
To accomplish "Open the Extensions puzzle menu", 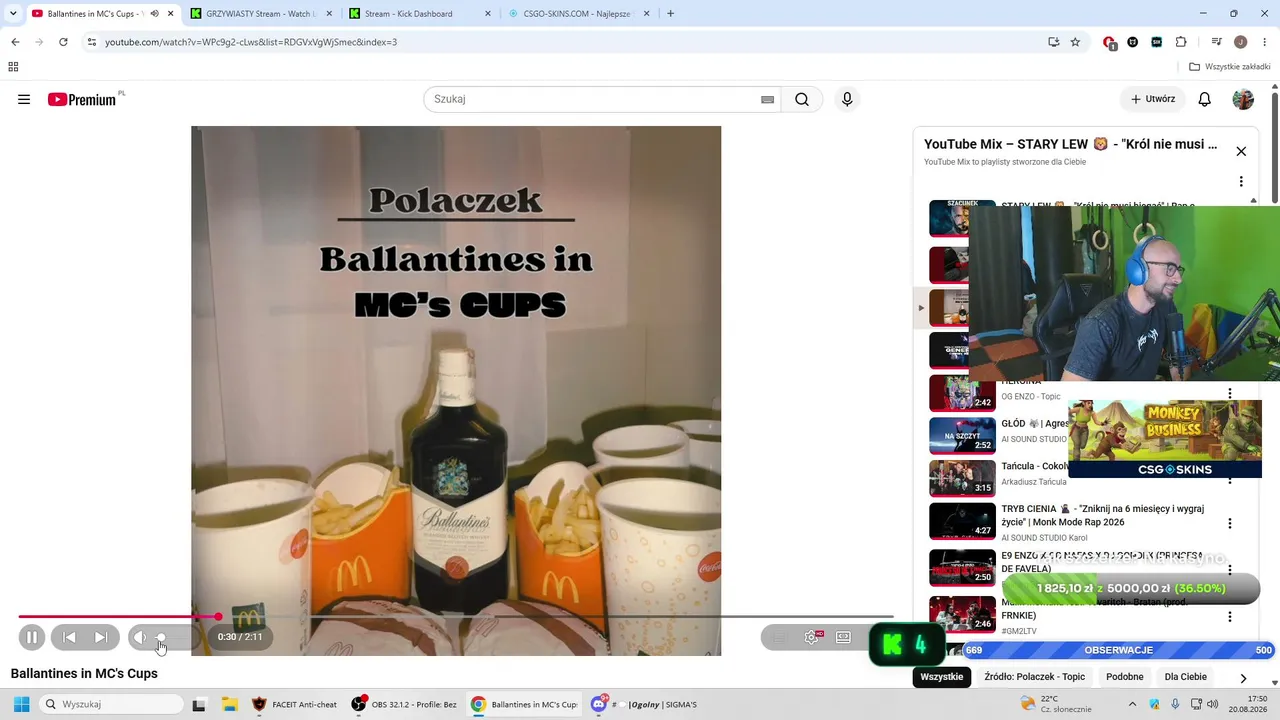I will (1181, 42).
